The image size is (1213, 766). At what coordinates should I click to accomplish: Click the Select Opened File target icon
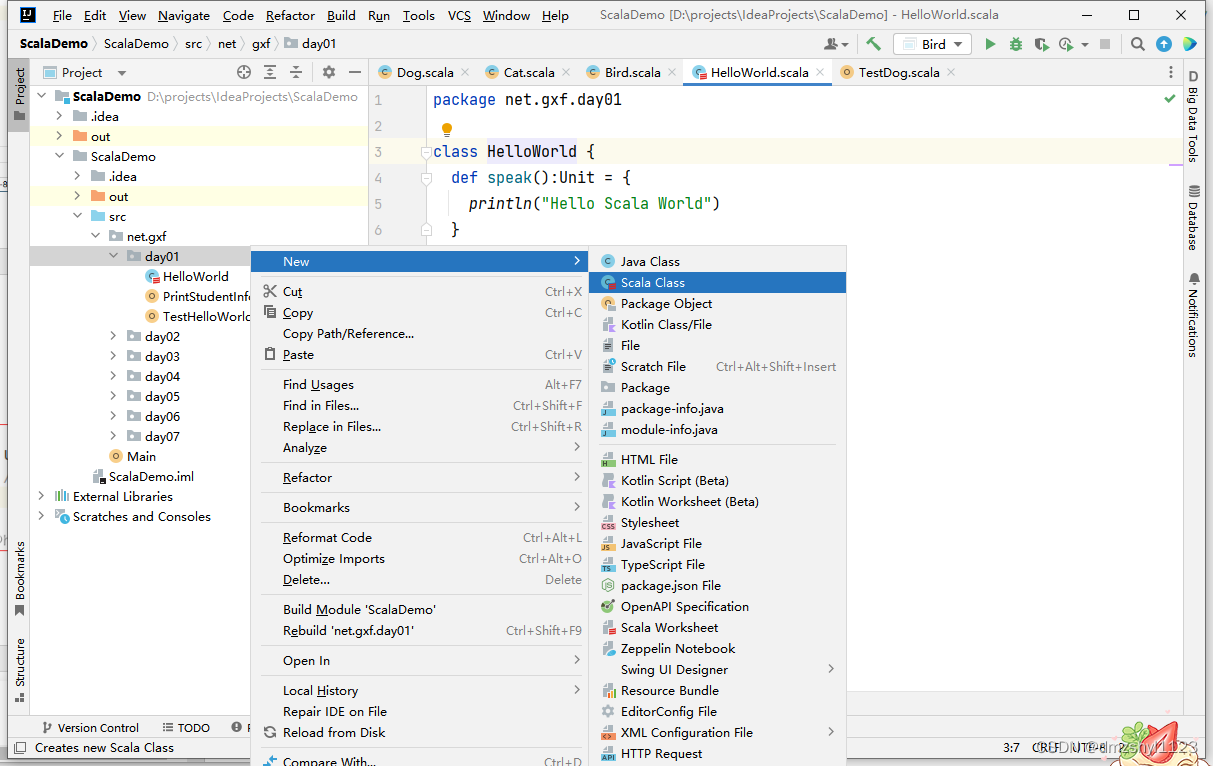pos(244,72)
